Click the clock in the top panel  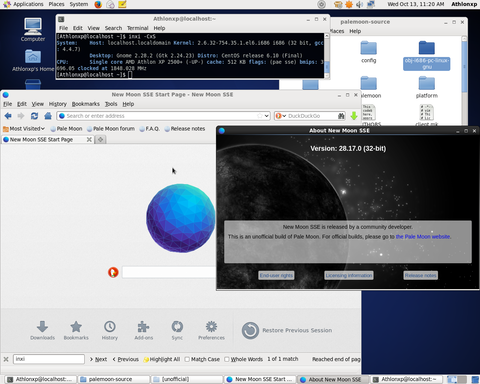coord(415,4)
